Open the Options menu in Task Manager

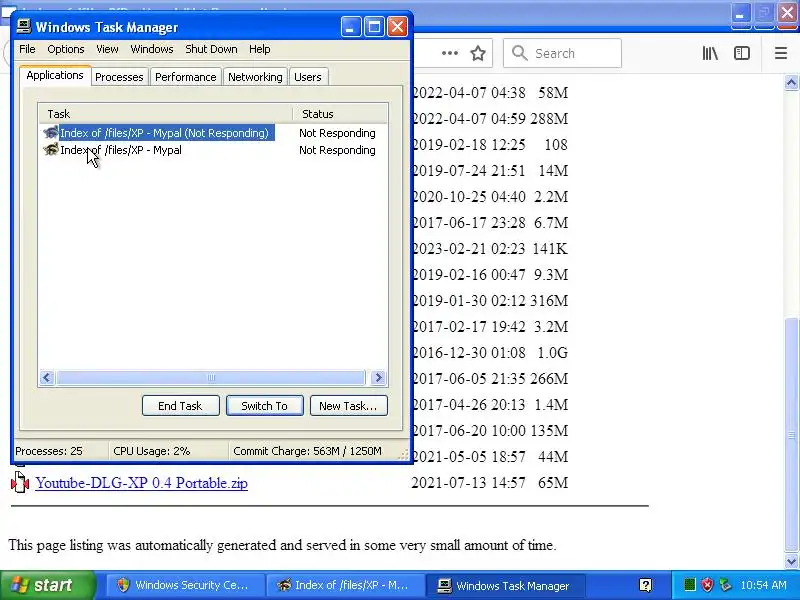66,49
